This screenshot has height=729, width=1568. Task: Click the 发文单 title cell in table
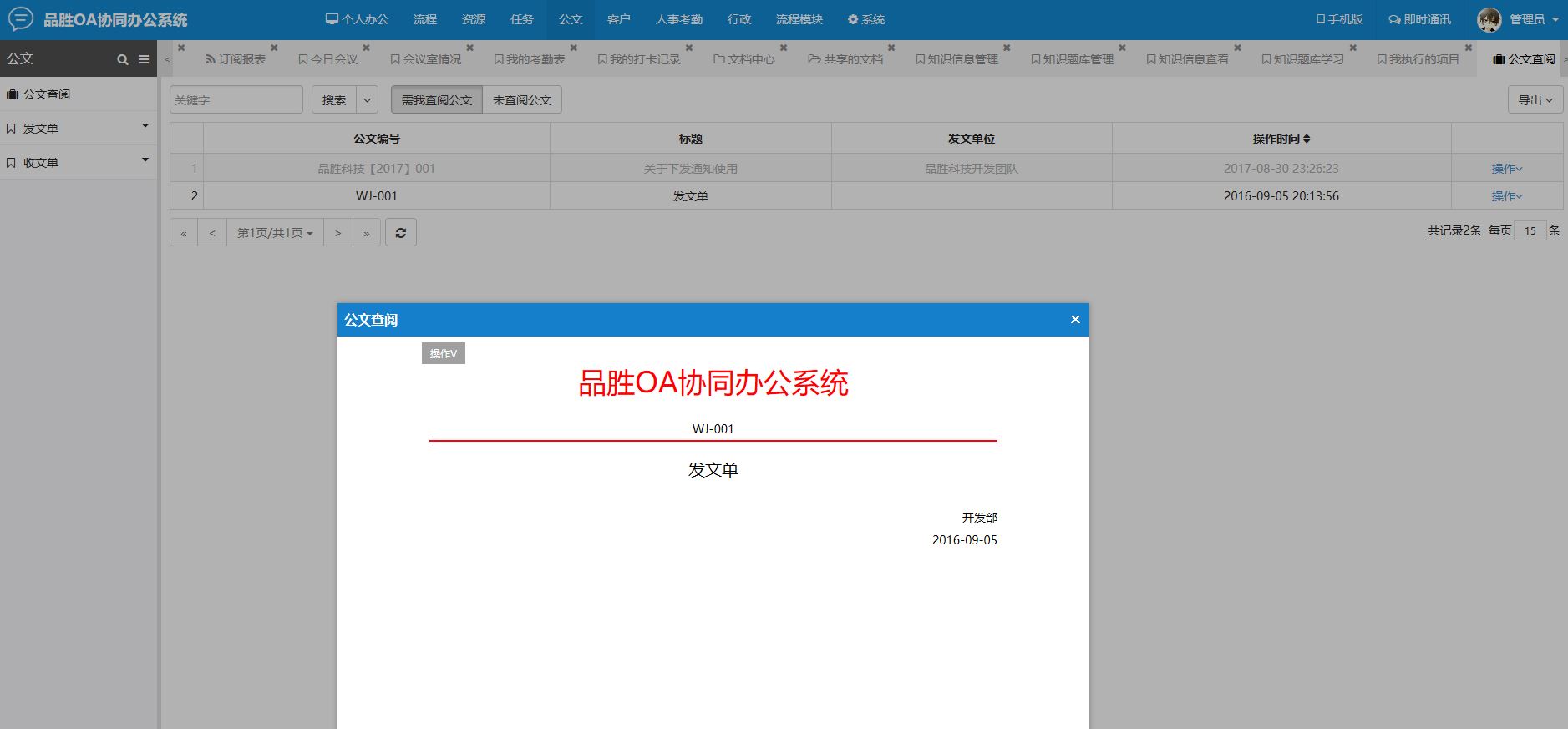pos(691,196)
